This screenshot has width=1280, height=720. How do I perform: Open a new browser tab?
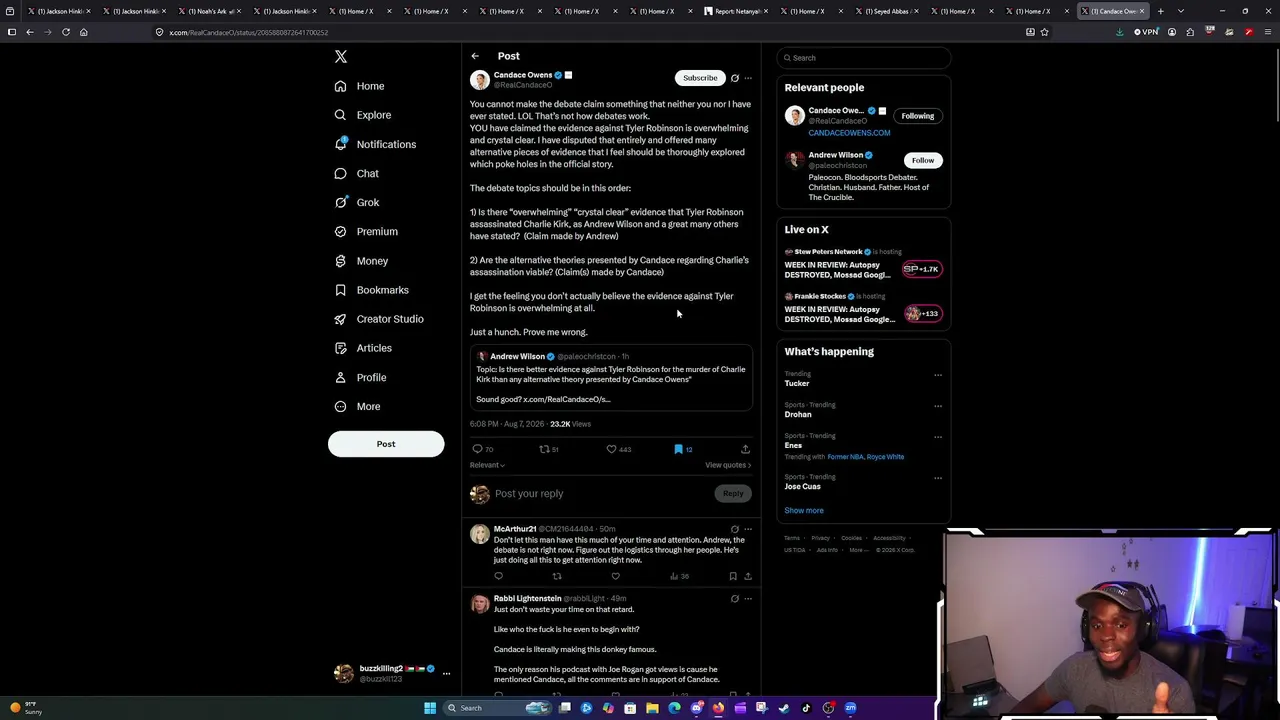(x=1160, y=11)
